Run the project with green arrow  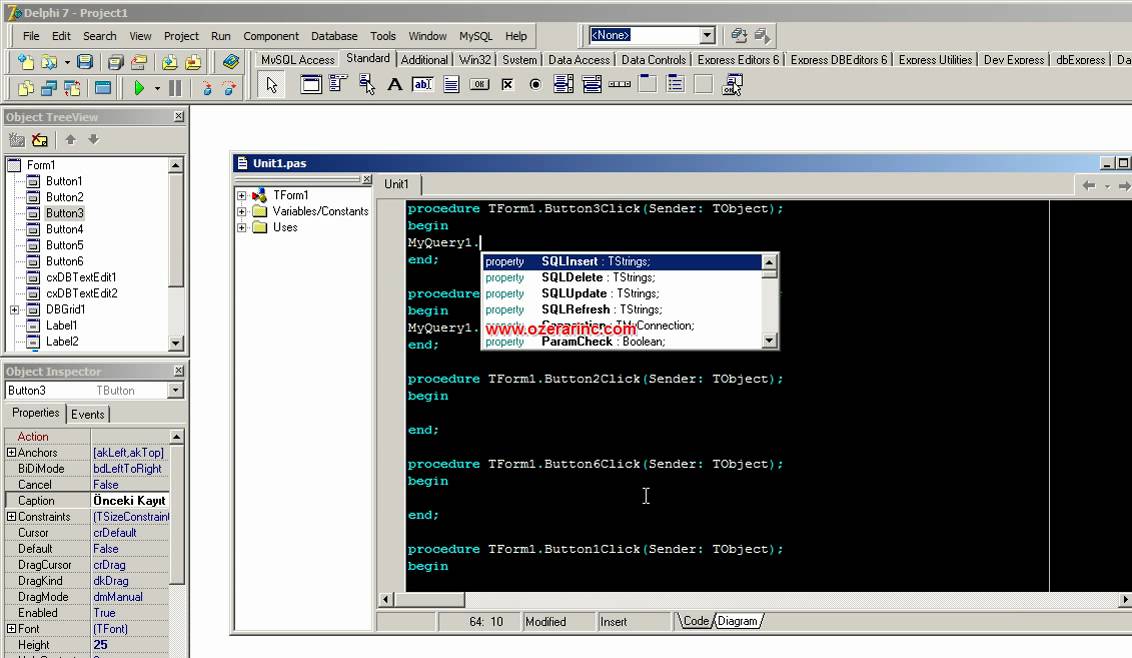139,88
